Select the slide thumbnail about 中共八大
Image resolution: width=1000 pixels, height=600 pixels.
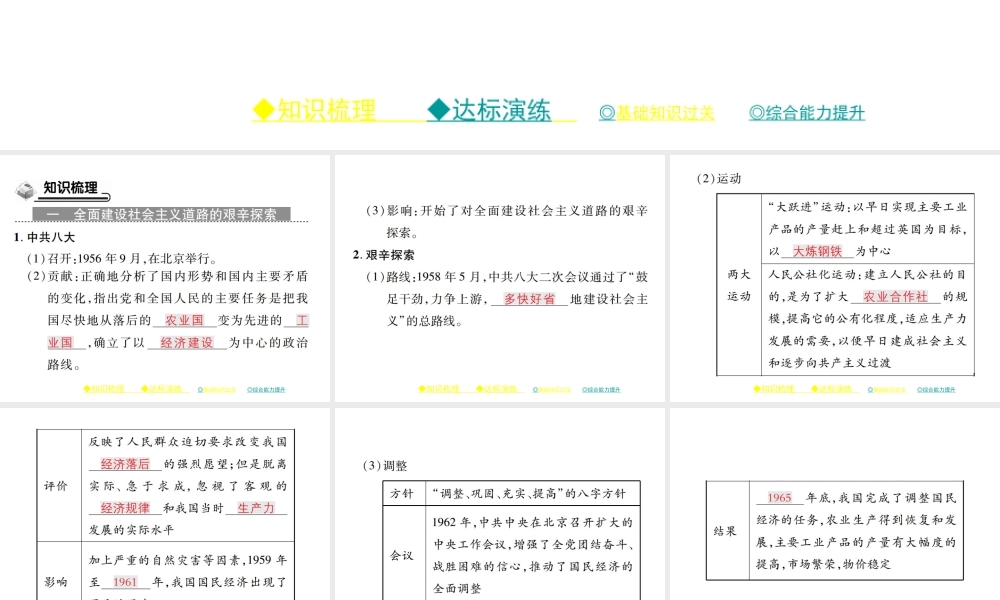tap(165, 279)
